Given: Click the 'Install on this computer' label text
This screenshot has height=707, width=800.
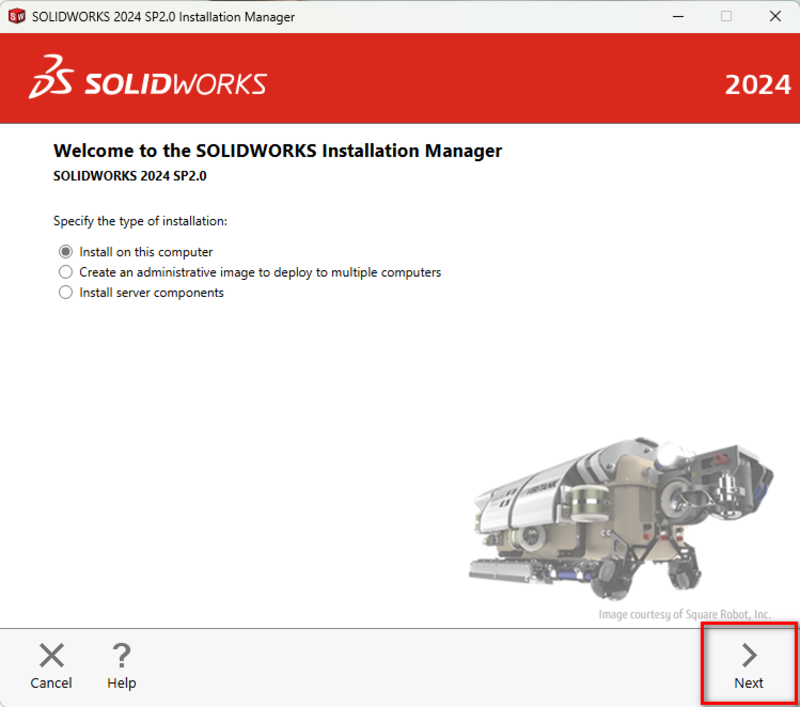Looking at the screenshot, I should pyautogui.click(x=146, y=252).
